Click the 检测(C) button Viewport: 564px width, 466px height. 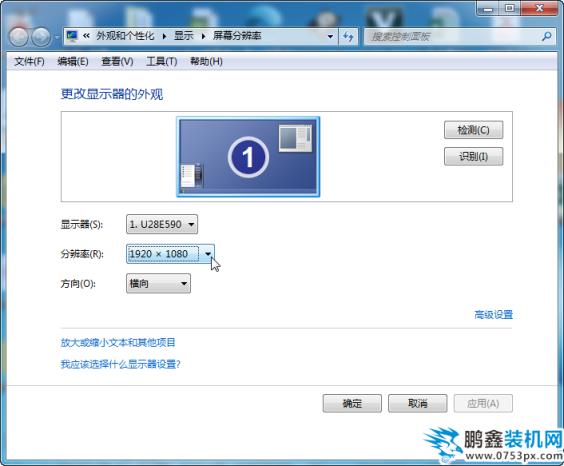(473, 130)
